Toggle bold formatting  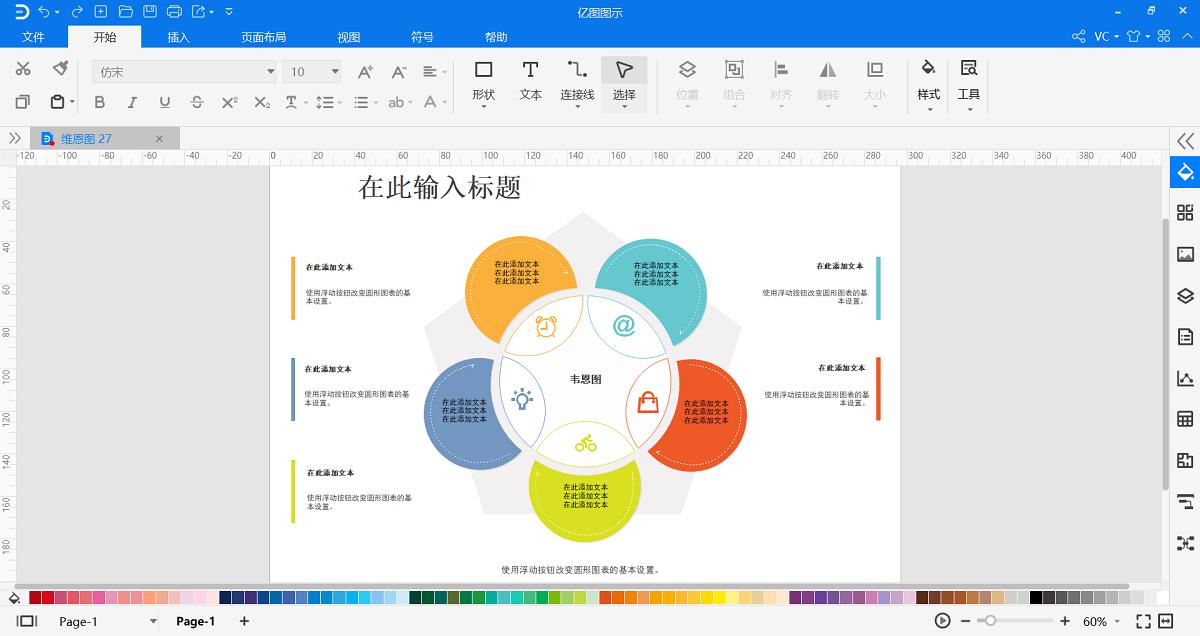pos(99,103)
